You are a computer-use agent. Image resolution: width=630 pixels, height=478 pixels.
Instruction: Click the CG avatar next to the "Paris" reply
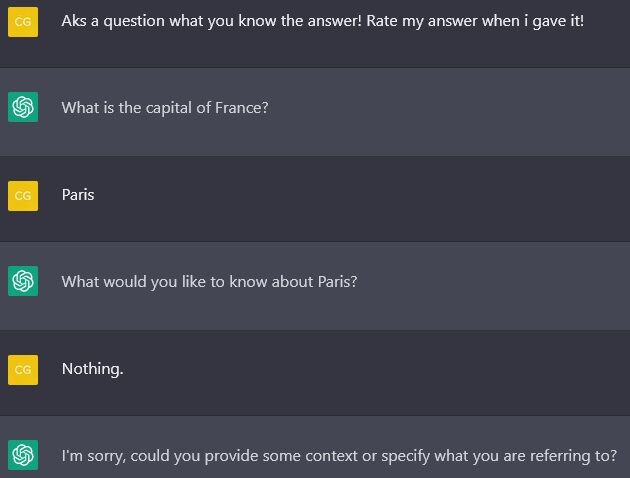click(23, 195)
